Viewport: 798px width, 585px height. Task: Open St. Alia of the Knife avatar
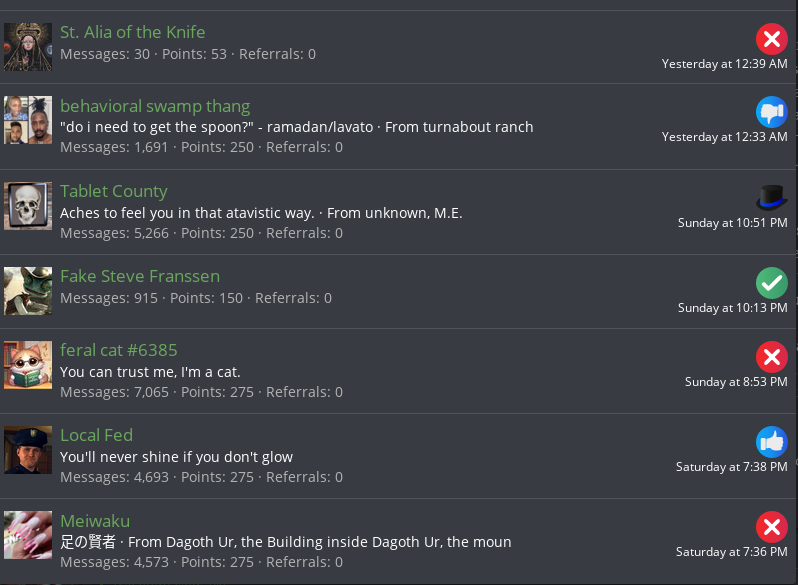28,47
